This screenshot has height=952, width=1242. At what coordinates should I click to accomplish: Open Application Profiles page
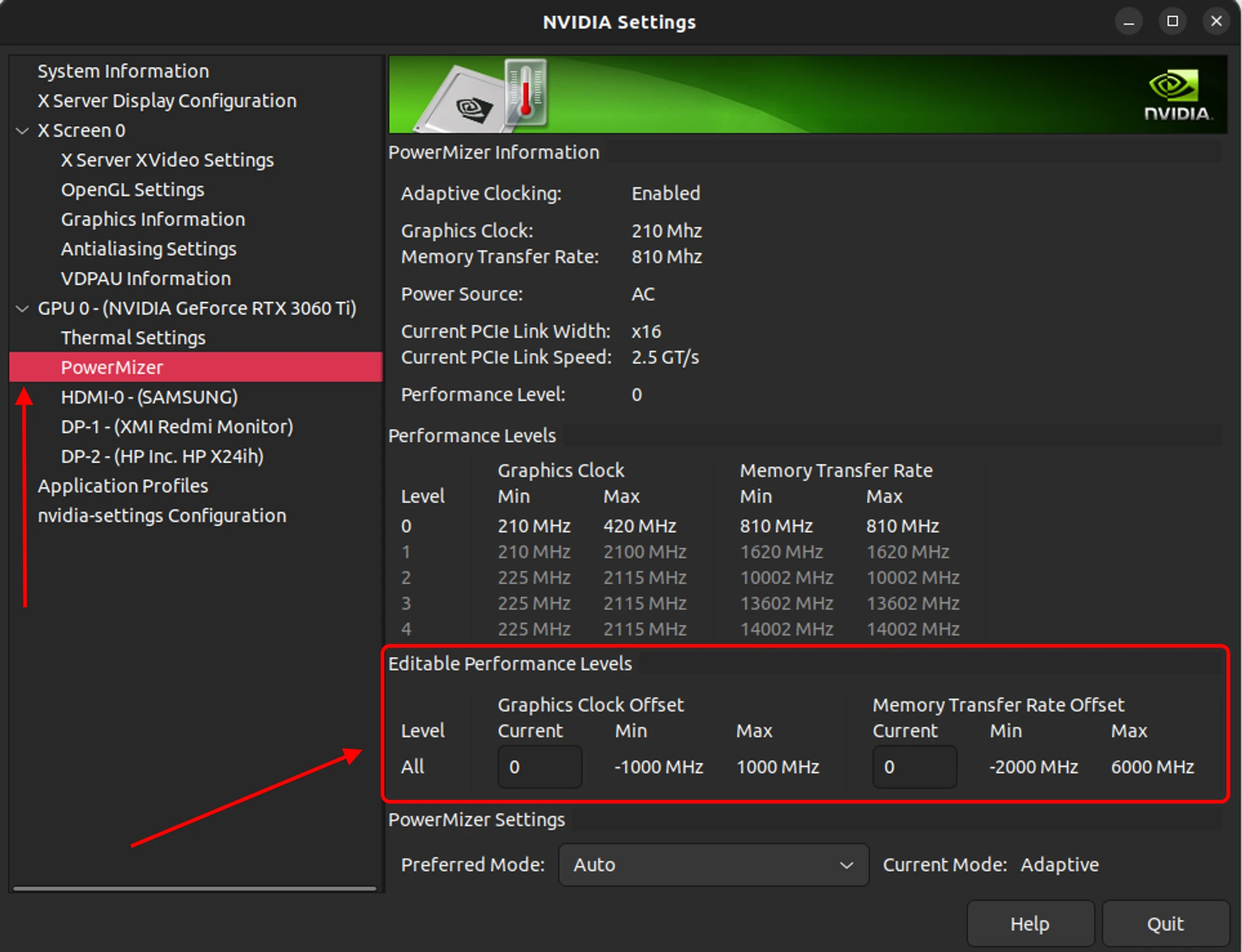tap(122, 486)
